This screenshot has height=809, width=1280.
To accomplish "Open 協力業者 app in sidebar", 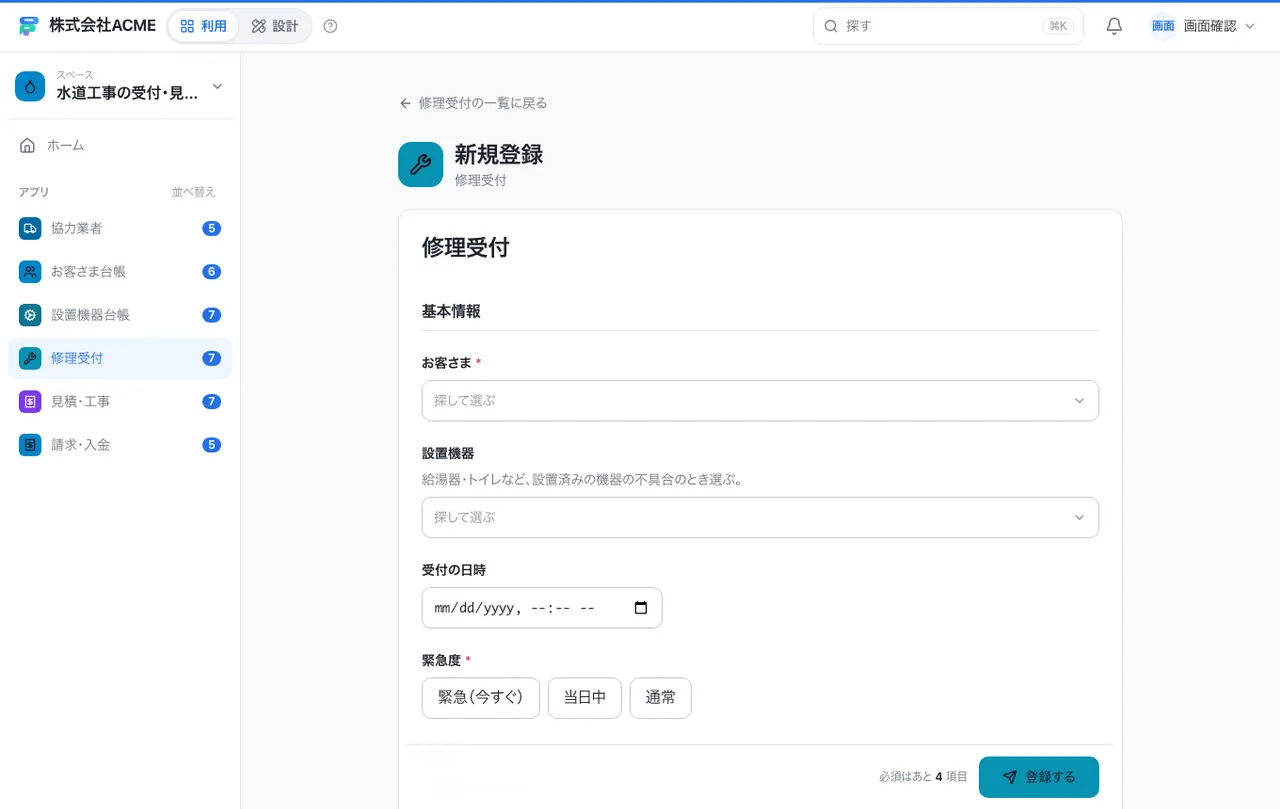I will pyautogui.click(x=120, y=228).
